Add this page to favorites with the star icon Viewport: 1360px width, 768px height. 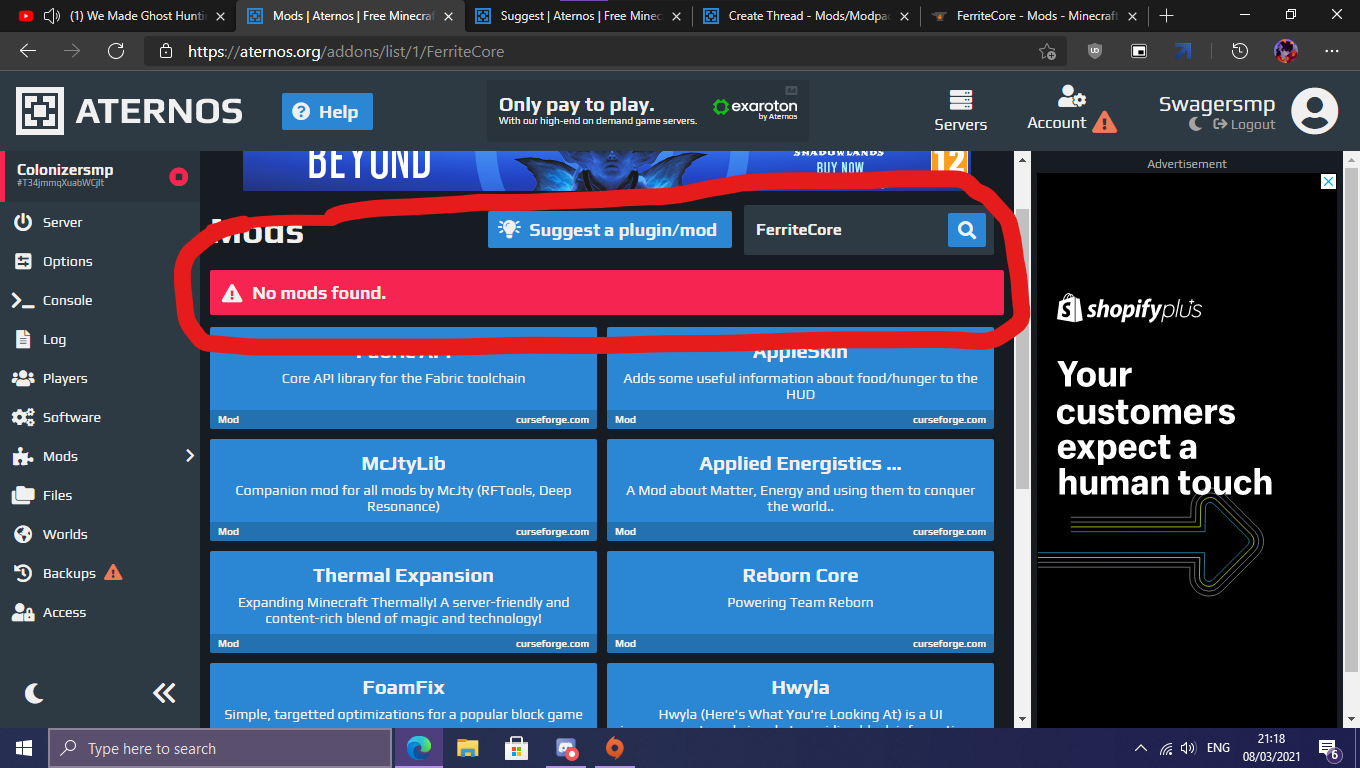point(1047,51)
